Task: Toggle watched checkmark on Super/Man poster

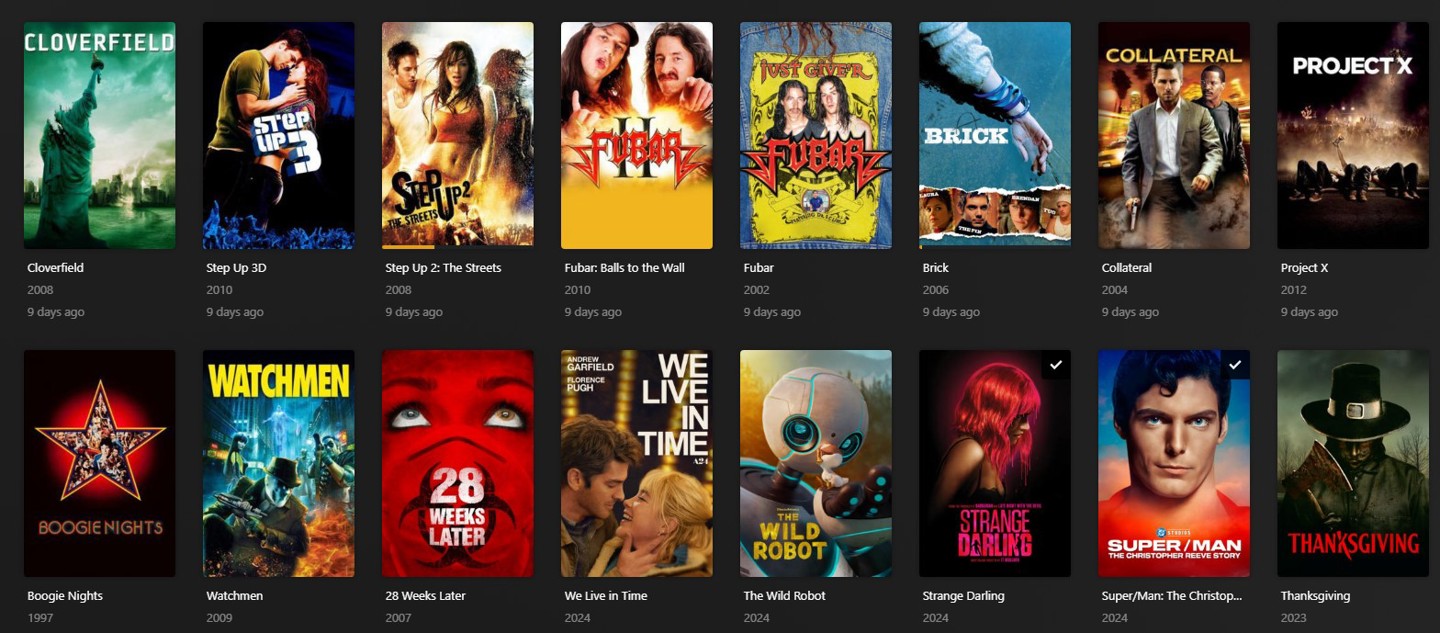Action: coord(1235,365)
